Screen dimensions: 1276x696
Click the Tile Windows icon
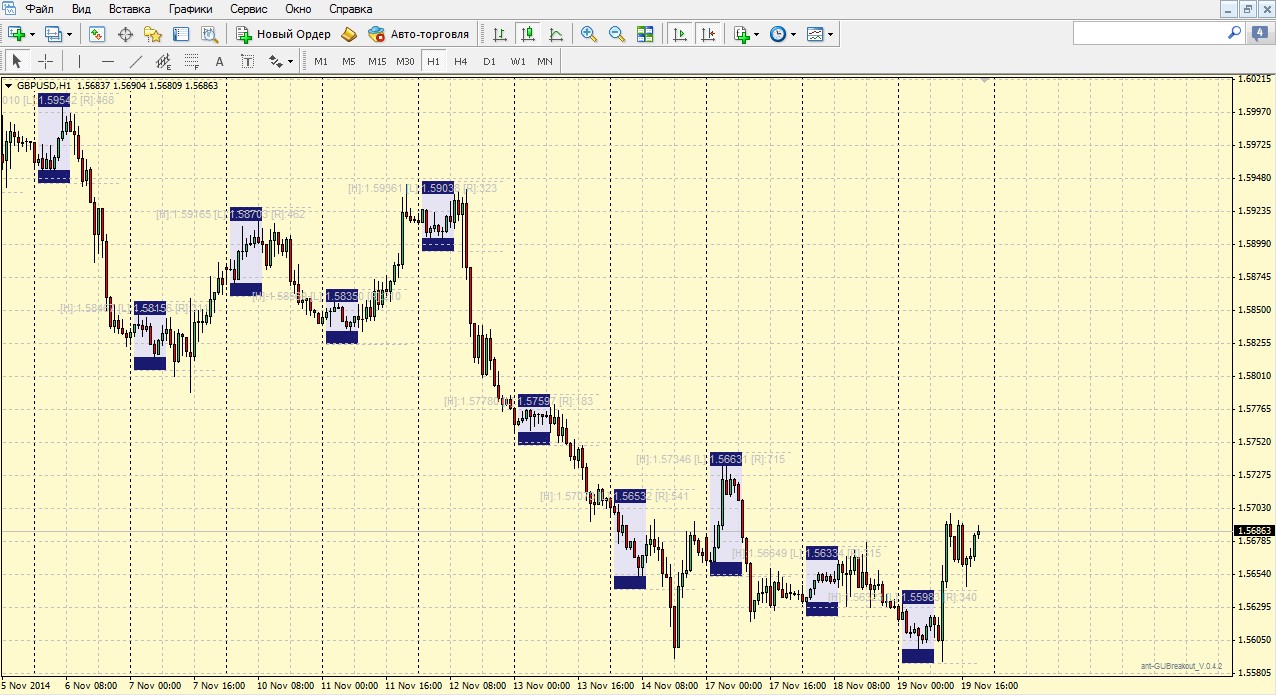pyautogui.click(x=645, y=34)
